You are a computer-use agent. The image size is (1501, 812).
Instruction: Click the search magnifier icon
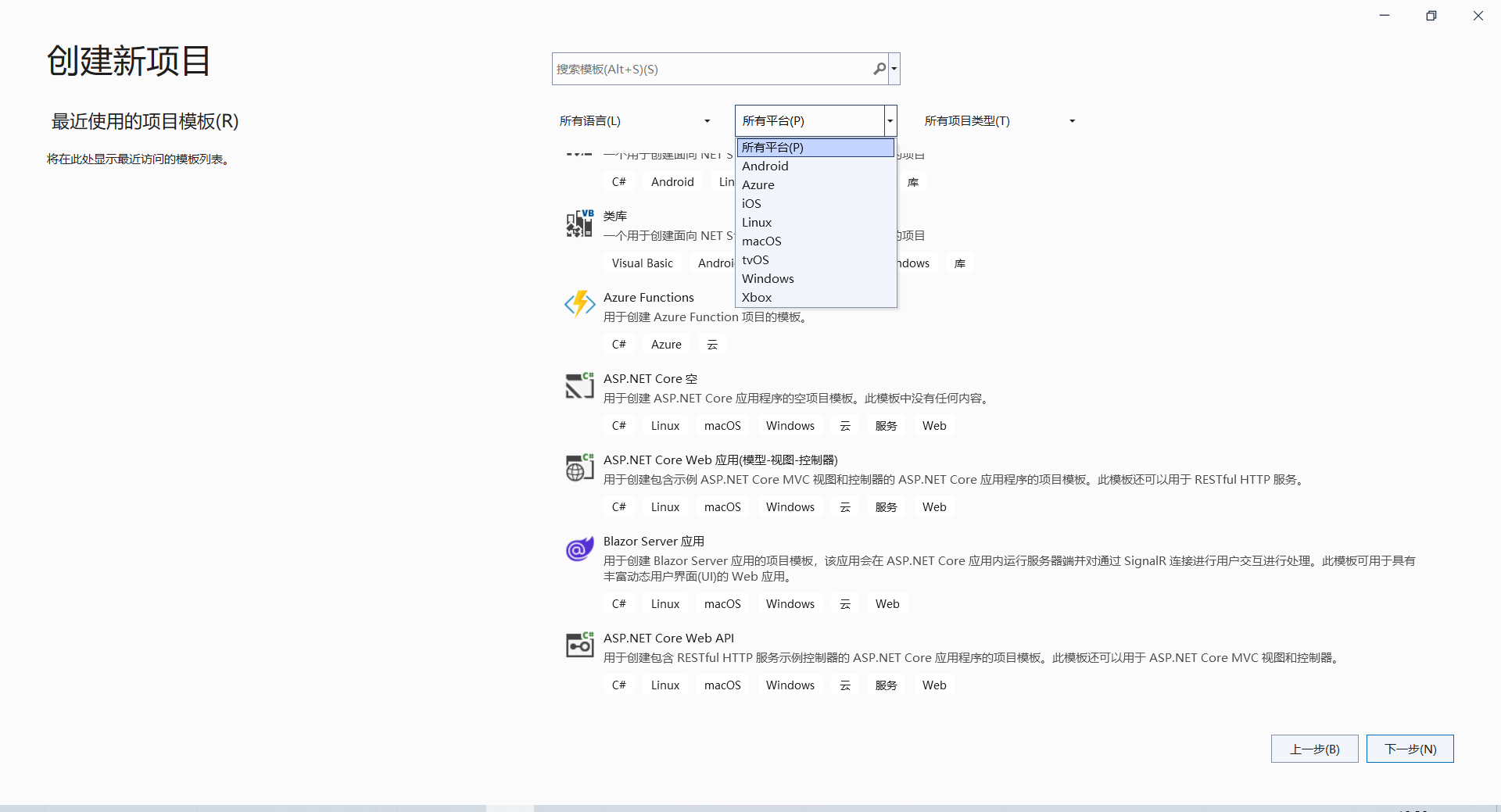(879, 69)
